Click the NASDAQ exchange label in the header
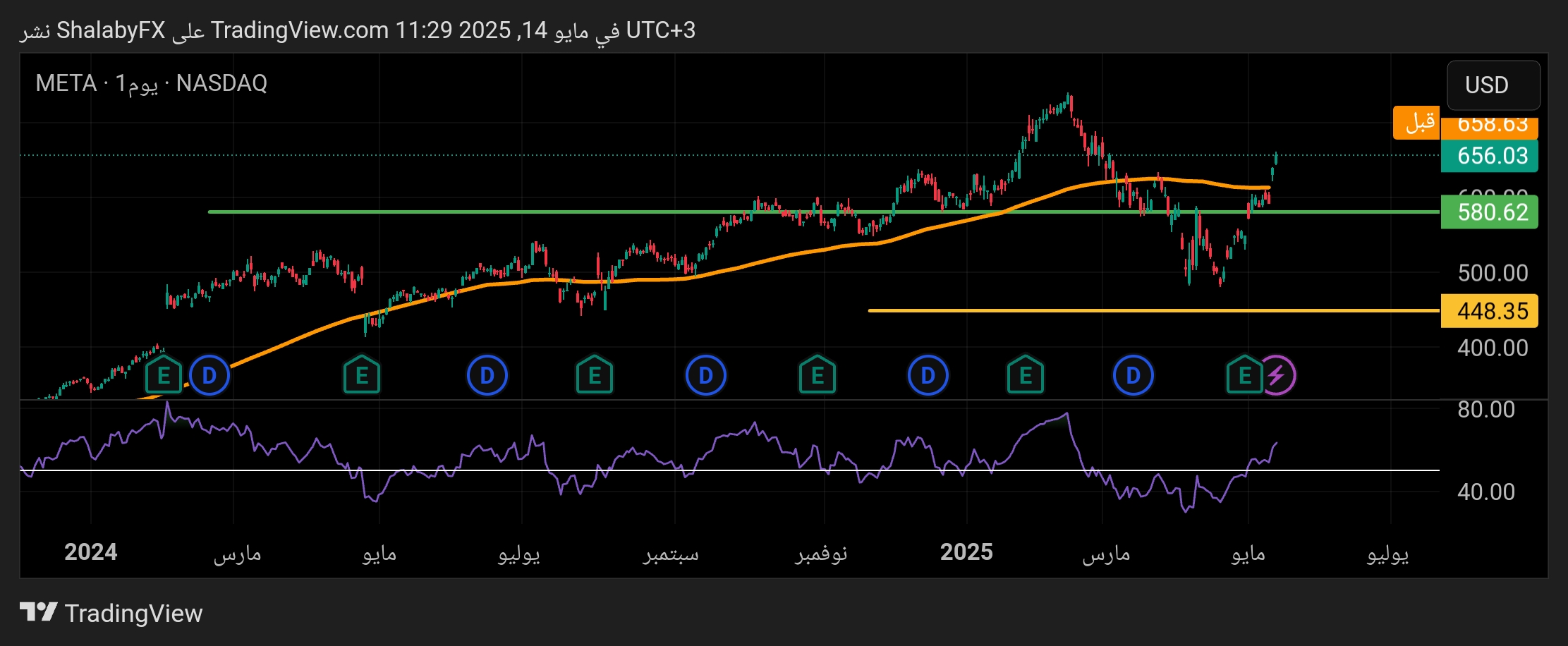Viewport: 1568px width, 646px height. pos(221,83)
